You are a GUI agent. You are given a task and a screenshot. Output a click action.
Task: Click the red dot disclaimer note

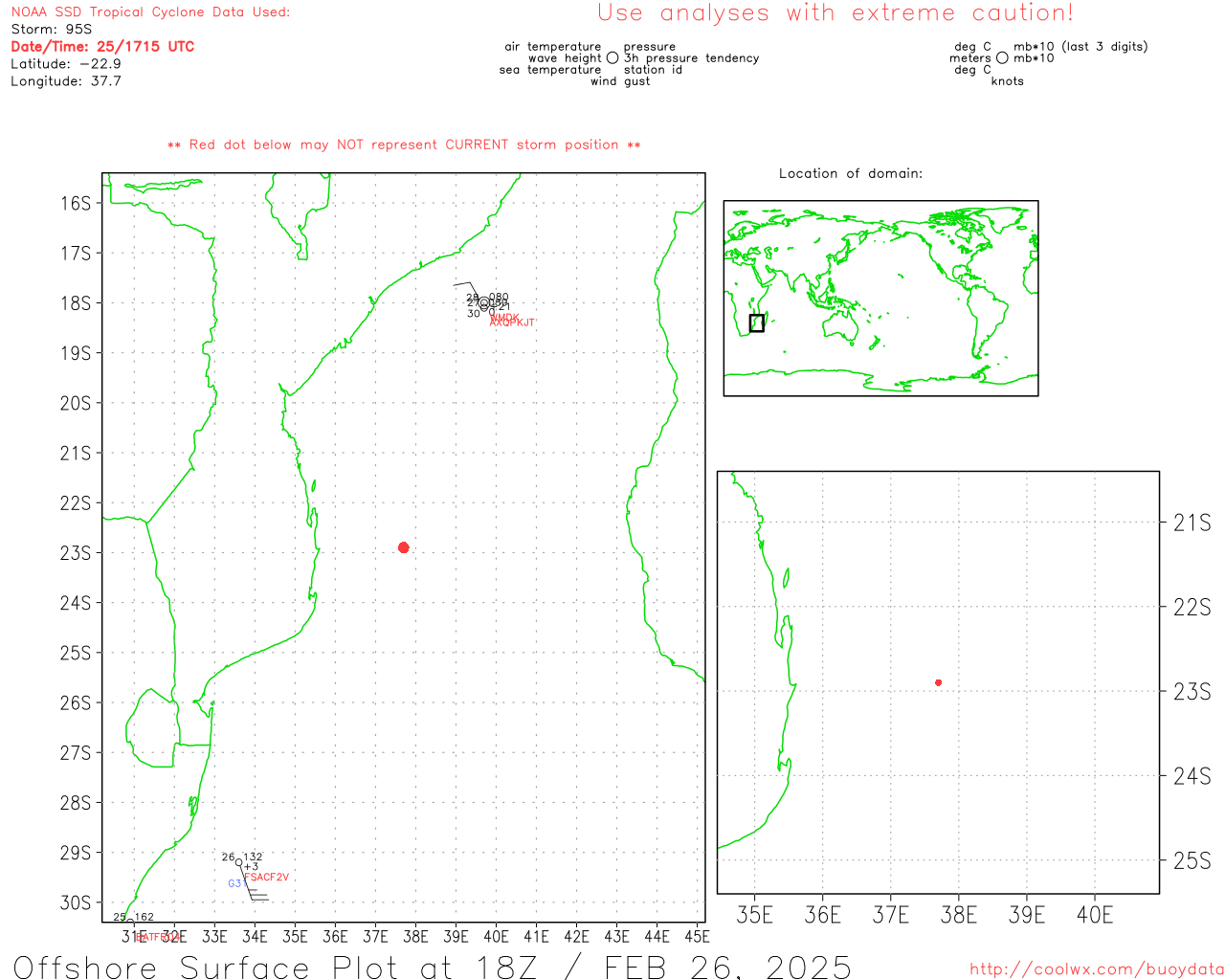(404, 145)
